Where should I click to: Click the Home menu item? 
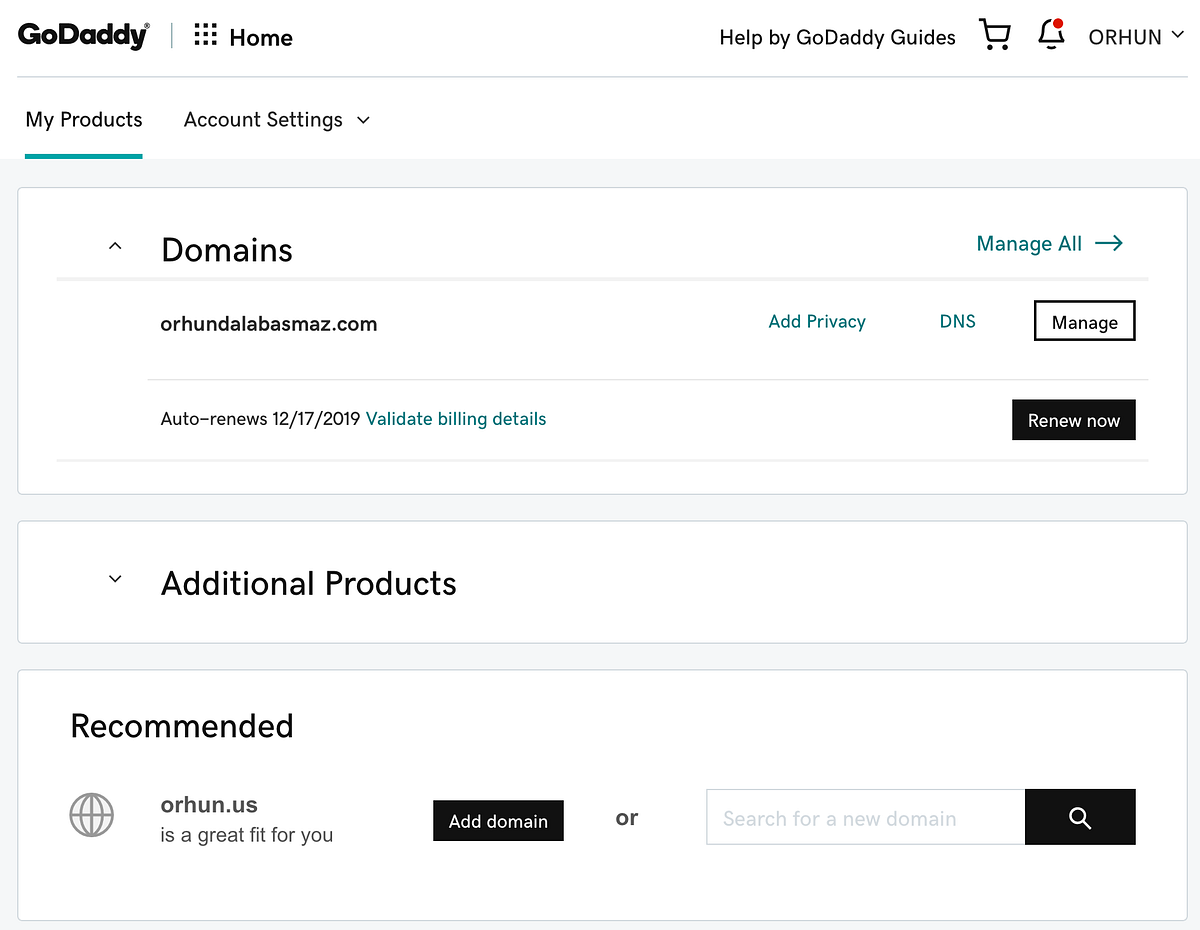(x=260, y=37)
